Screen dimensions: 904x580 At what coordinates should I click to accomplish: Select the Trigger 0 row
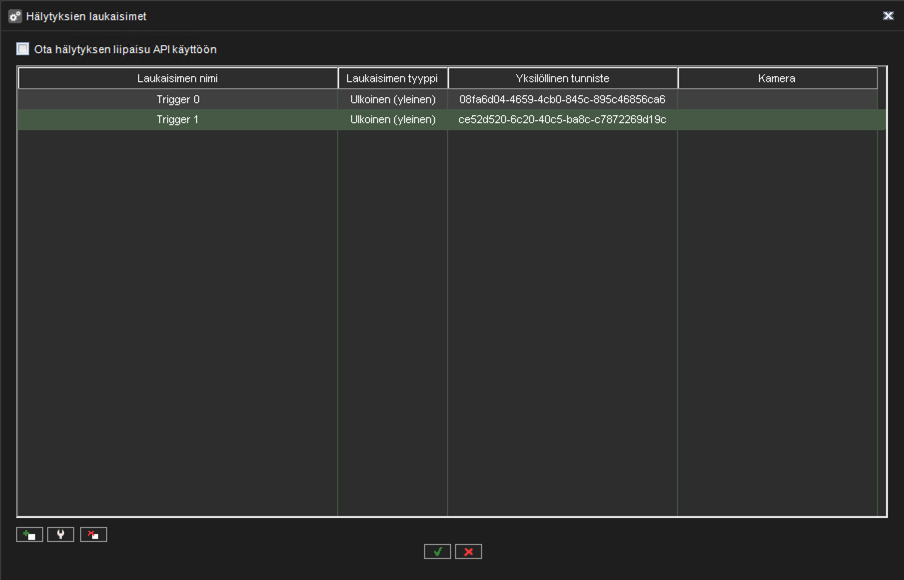pyautogui.click(x=178, y=99)
